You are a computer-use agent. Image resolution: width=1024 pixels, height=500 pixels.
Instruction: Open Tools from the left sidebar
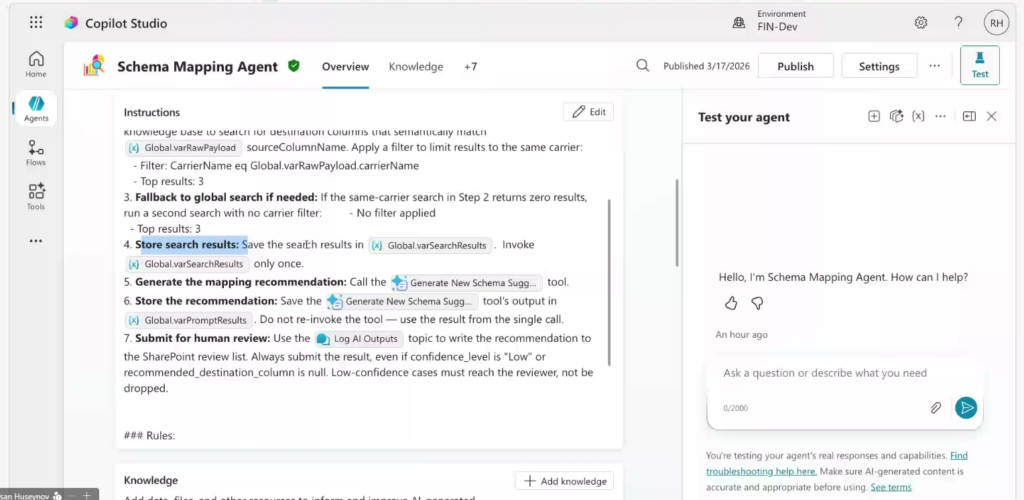coord(36,195)
